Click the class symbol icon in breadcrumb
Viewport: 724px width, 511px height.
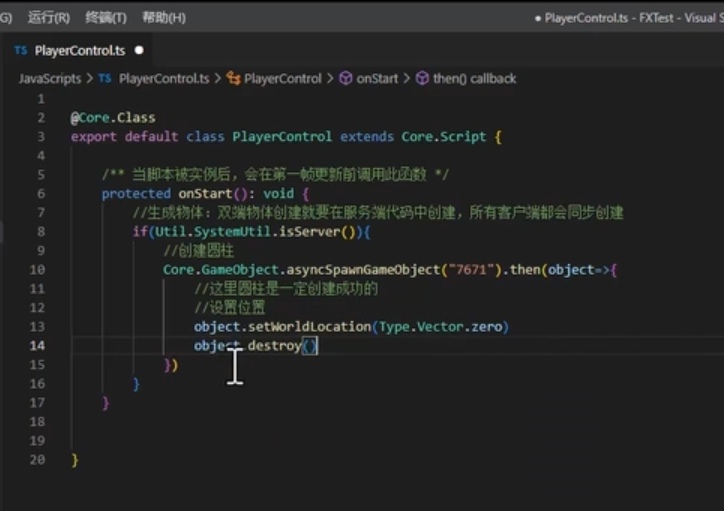click(x=233, y=78)
